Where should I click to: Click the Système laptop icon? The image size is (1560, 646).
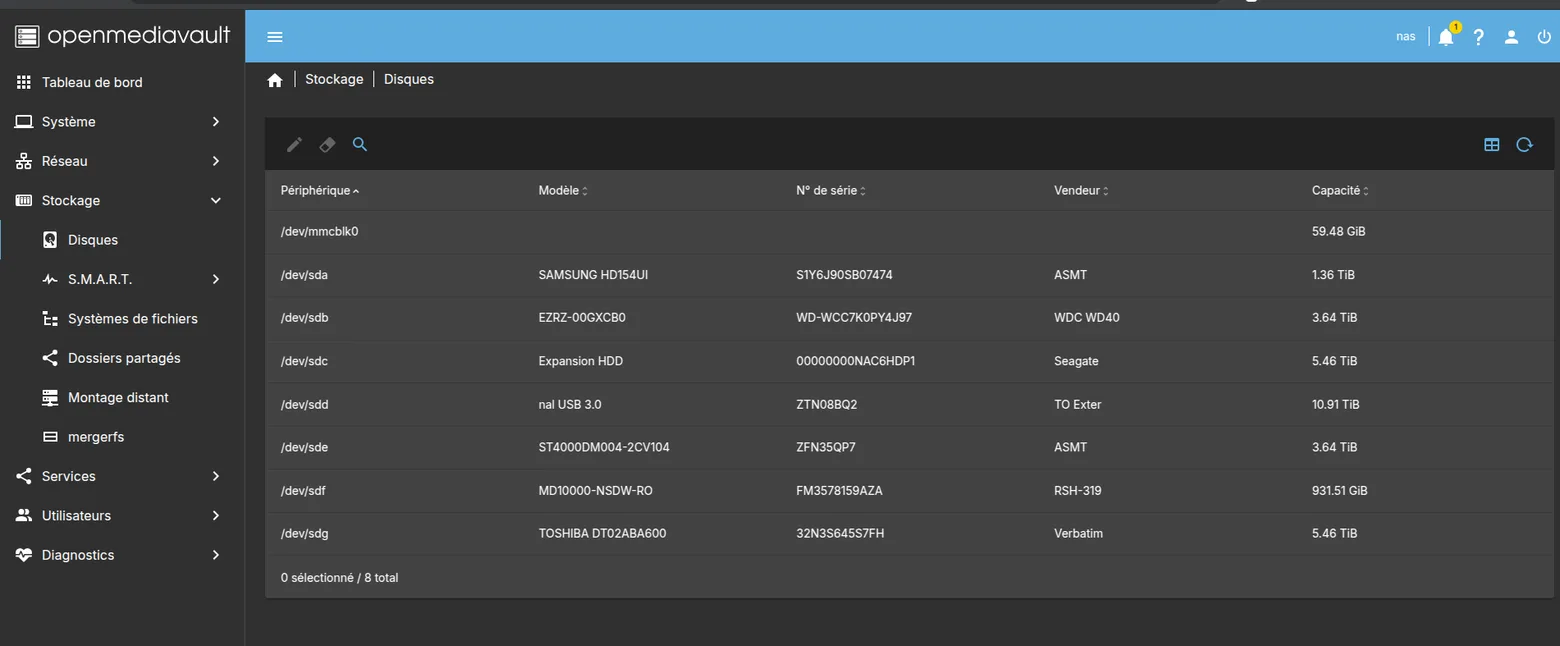click(24, 121)
